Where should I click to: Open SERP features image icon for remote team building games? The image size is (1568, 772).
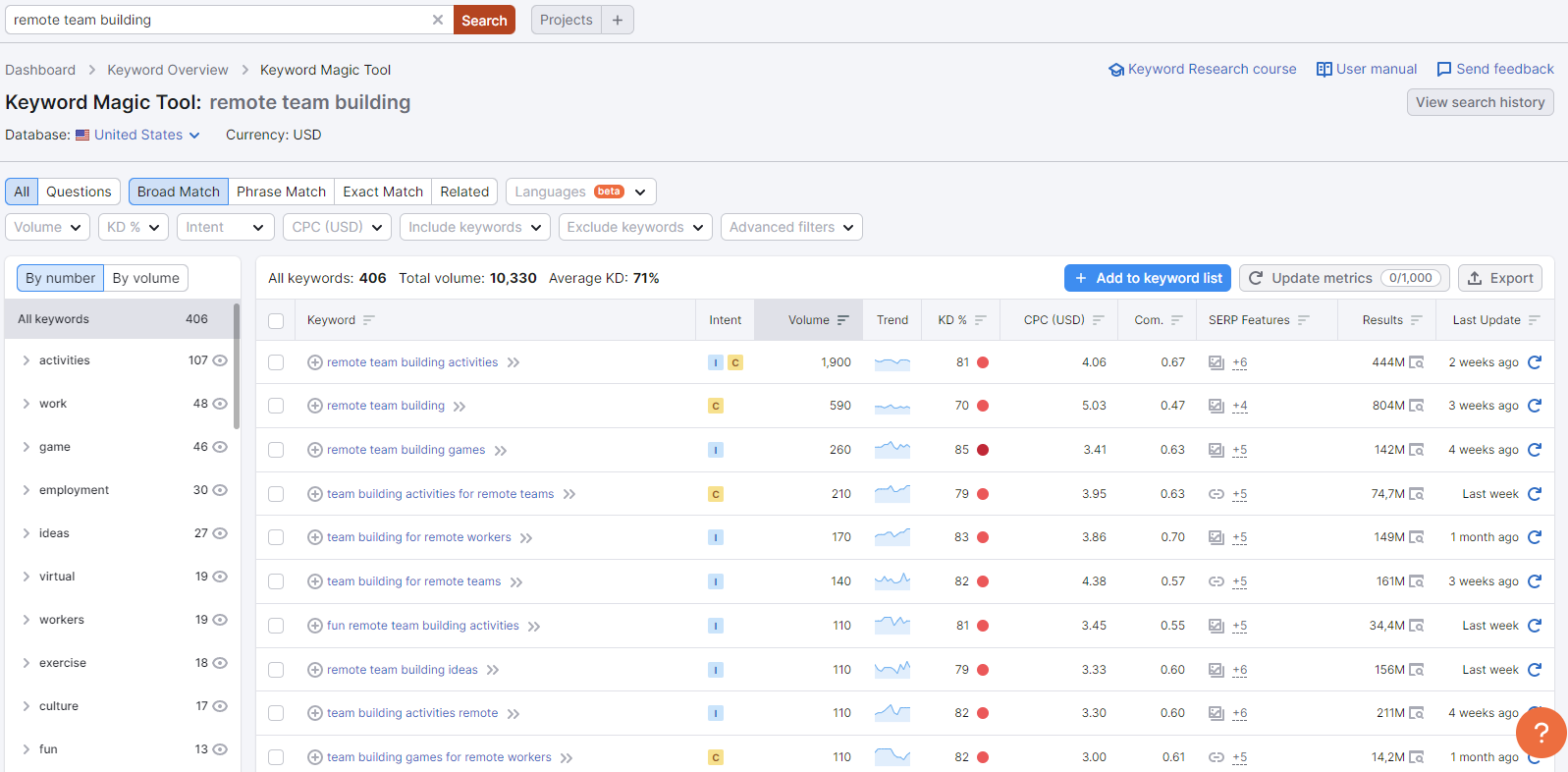pyautogui.click(x=1217, y=450)
